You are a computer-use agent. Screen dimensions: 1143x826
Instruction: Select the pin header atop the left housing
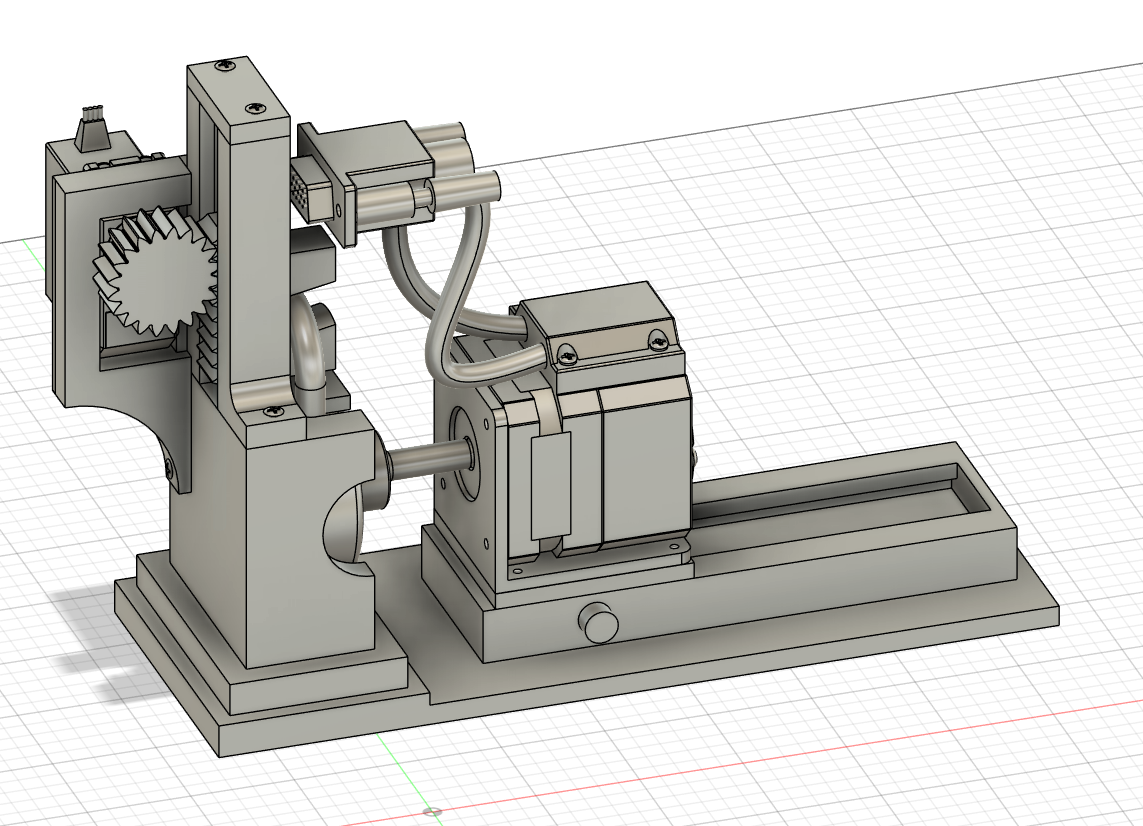92,129
